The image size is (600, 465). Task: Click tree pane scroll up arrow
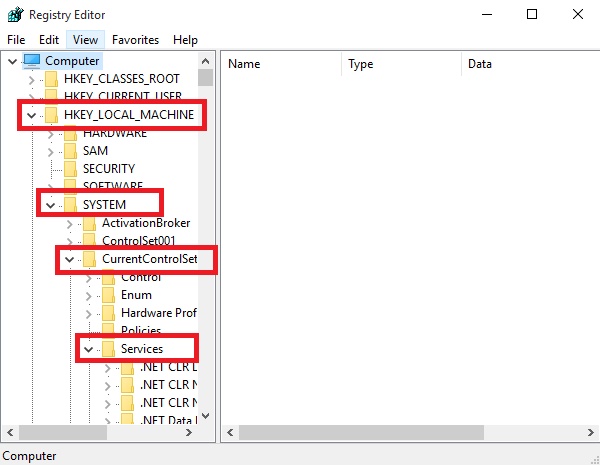pyautogui.click(x=205, y=61)
